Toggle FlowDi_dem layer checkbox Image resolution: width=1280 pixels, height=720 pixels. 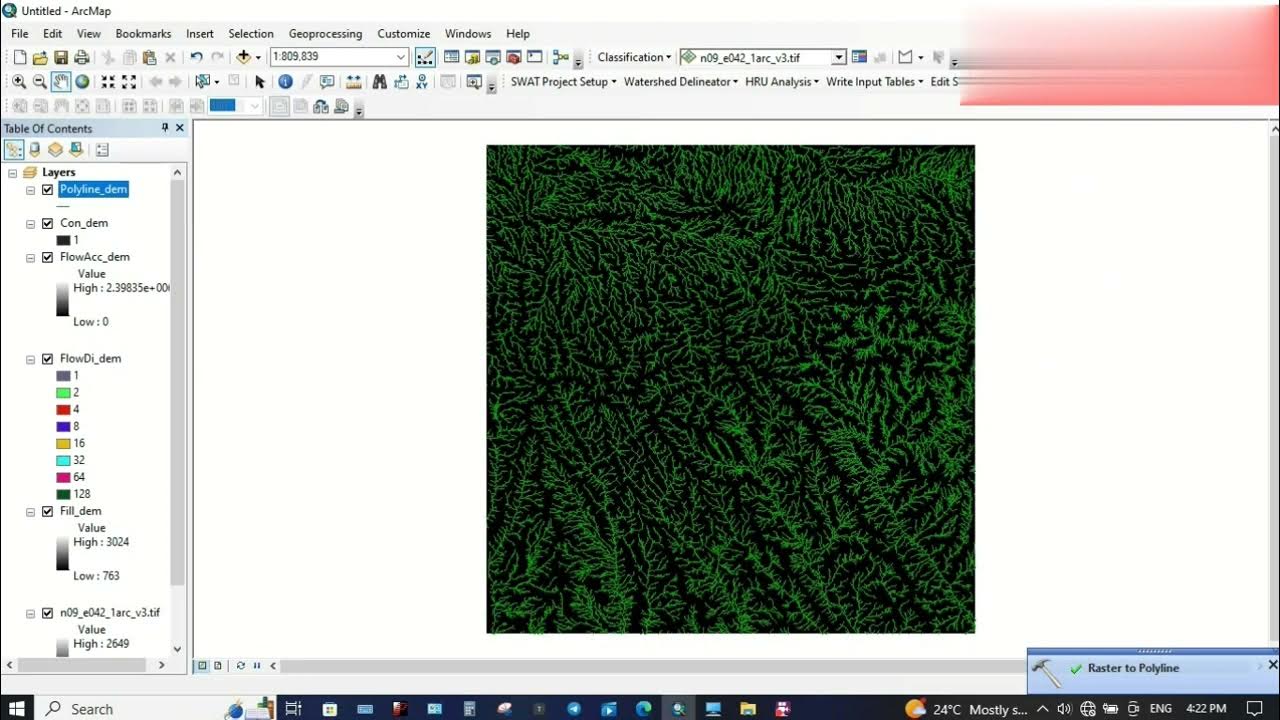pyautogui.click(x=47, y=359)
